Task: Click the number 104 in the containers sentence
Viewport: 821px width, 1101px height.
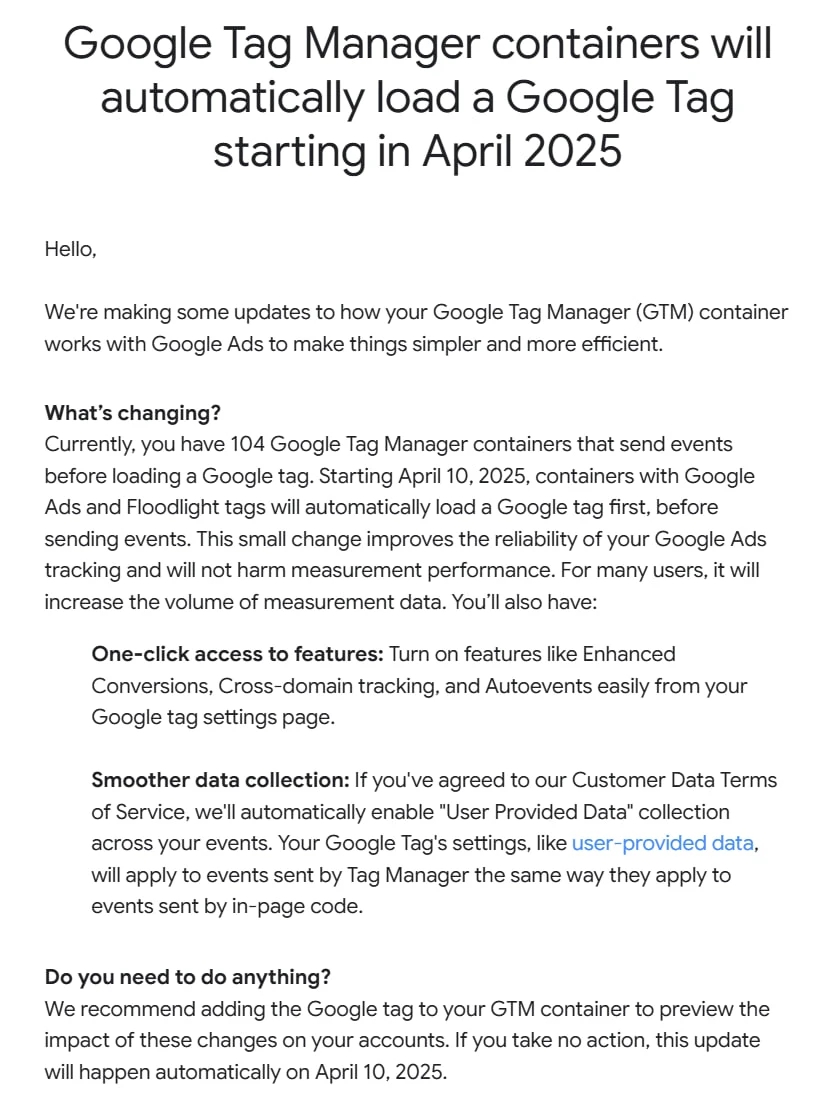Action: coord(247,444)
